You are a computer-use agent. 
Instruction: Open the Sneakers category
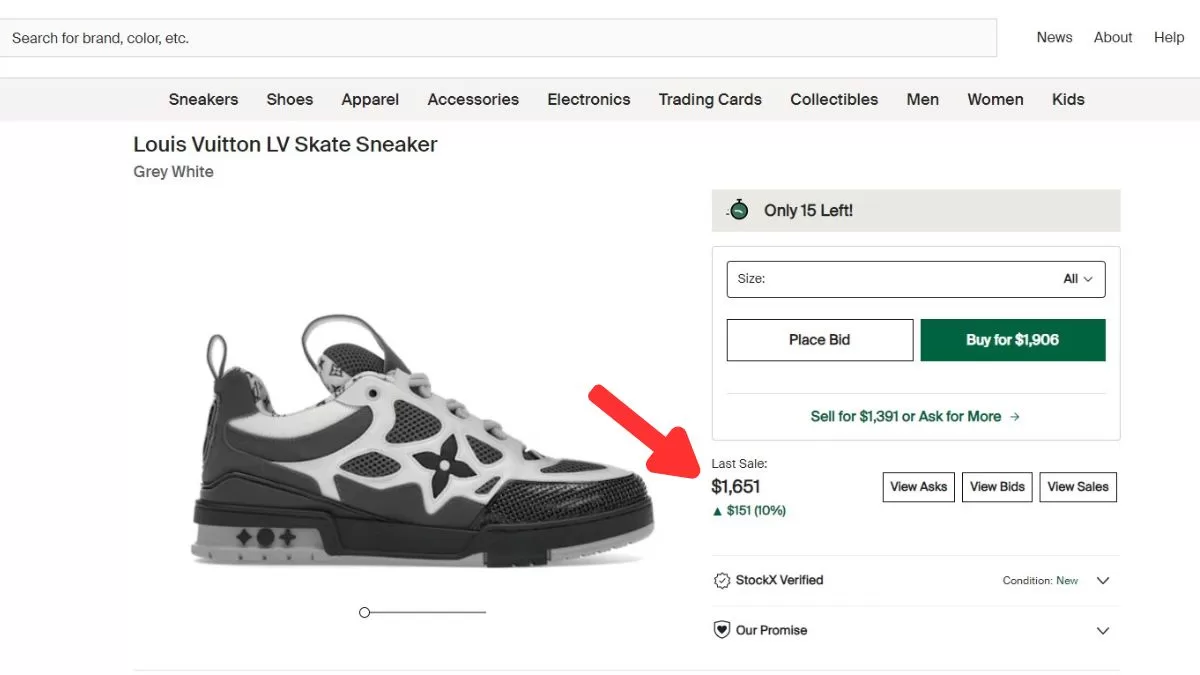point(203,99)
